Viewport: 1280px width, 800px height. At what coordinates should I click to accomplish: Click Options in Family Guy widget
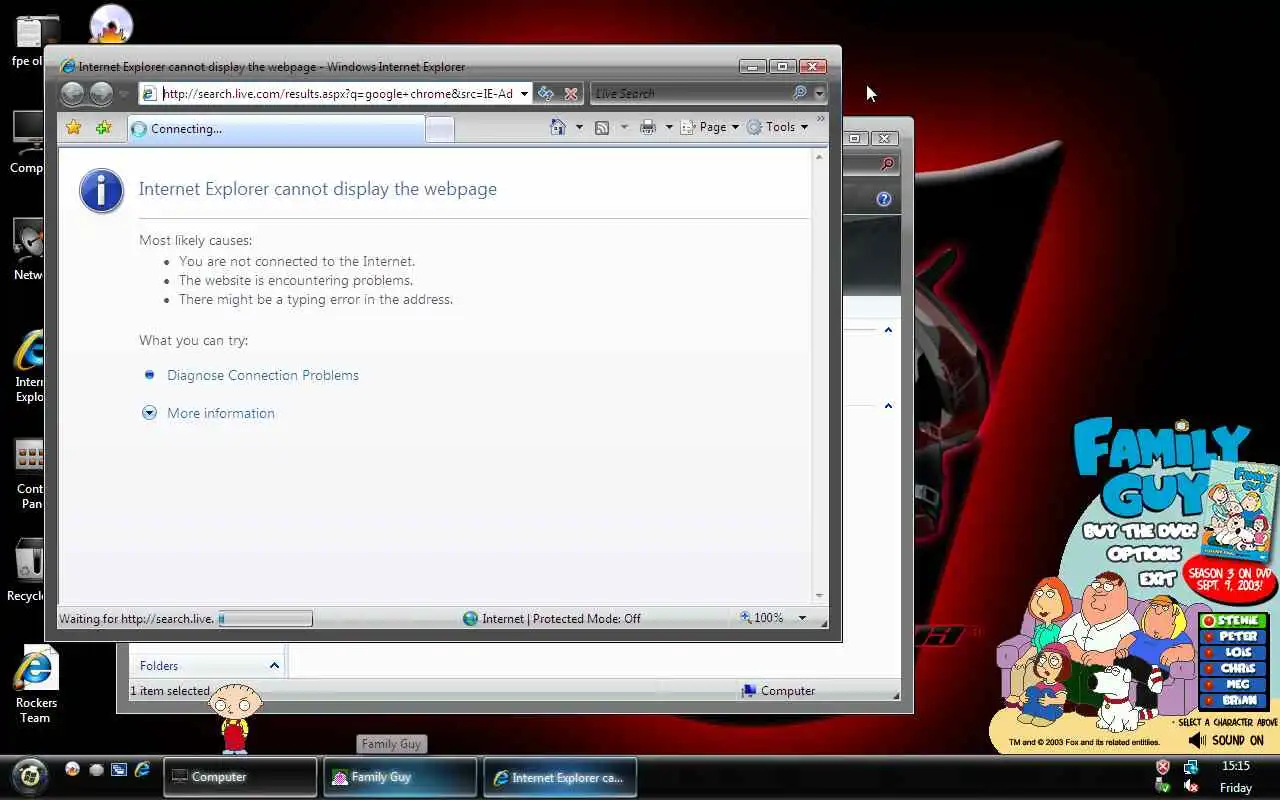pyautogui.click(x=1145, y=553)
